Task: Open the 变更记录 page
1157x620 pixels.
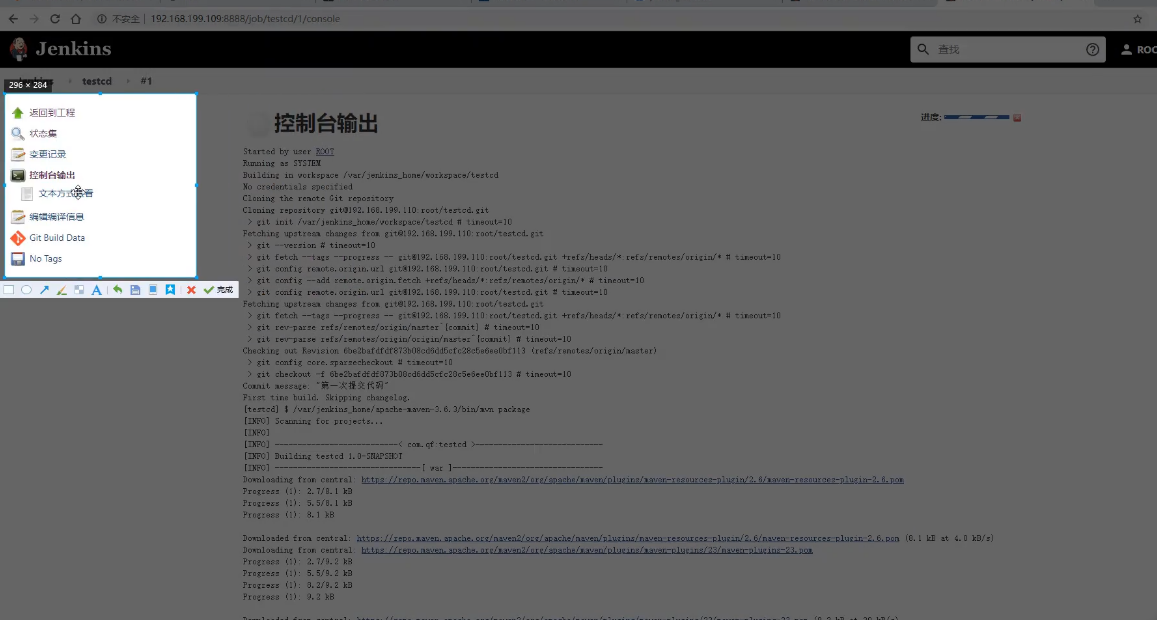Action: pyautogui.click(x=47, y=154)
